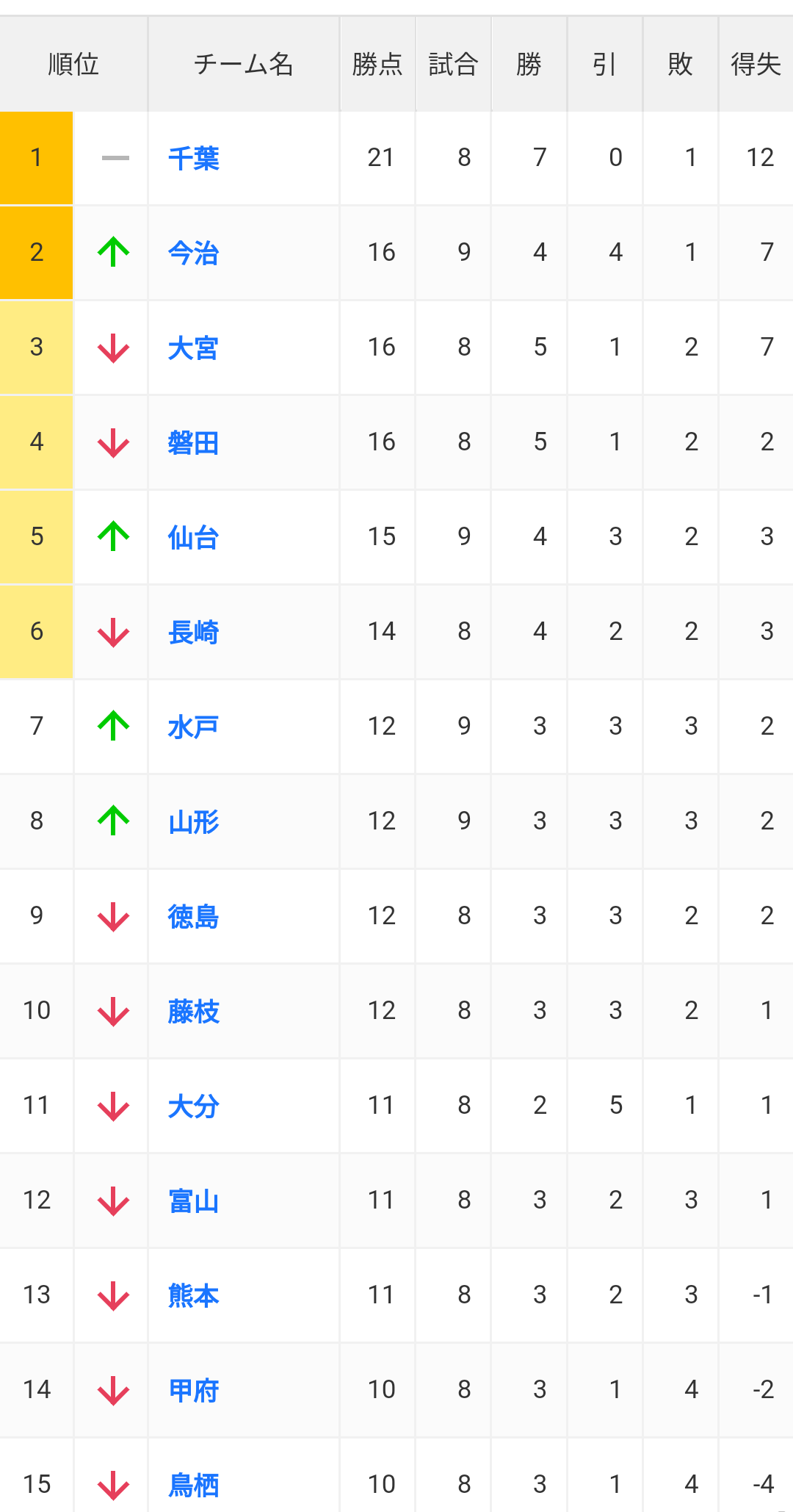Click the red down arrow beside 熊本
The image size is (793, 1512).
click(x=114, y=1295)
